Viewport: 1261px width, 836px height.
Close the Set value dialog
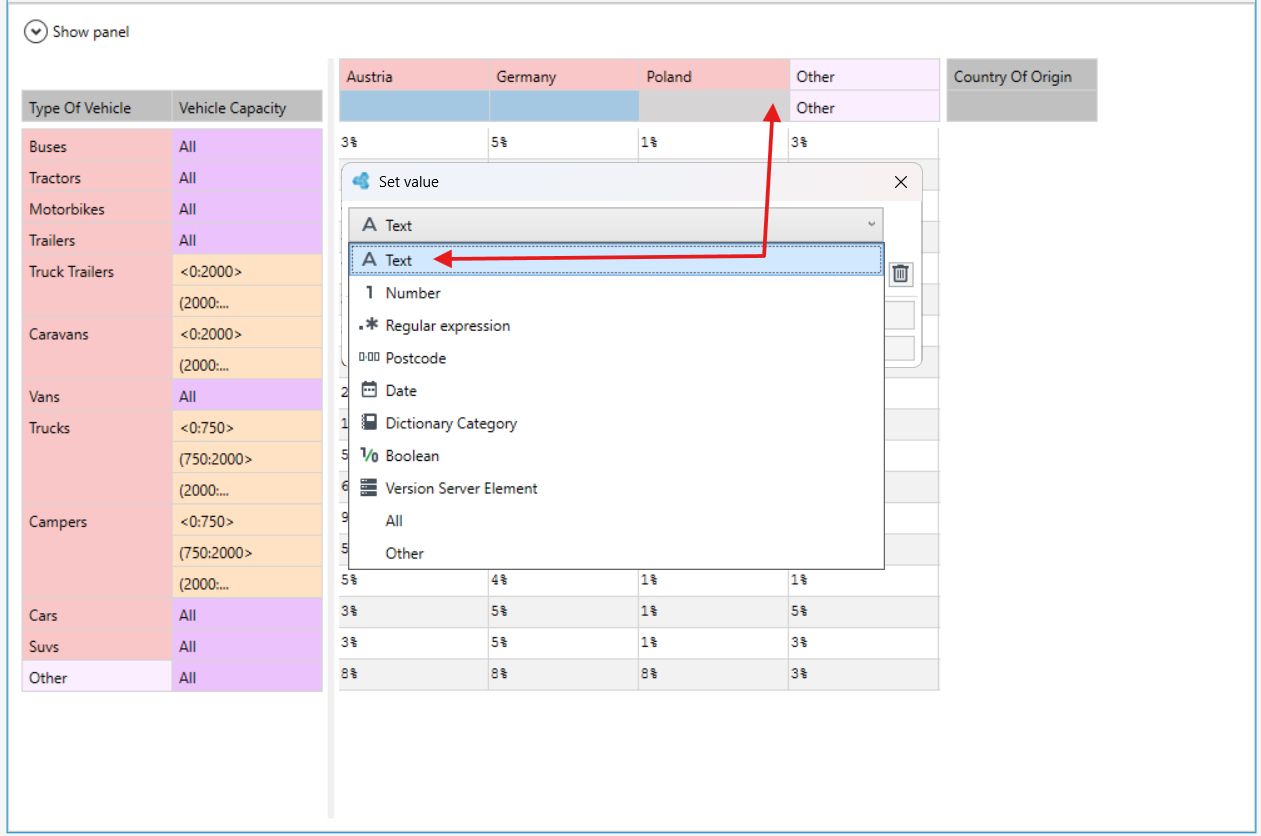[x=900, y=182]
